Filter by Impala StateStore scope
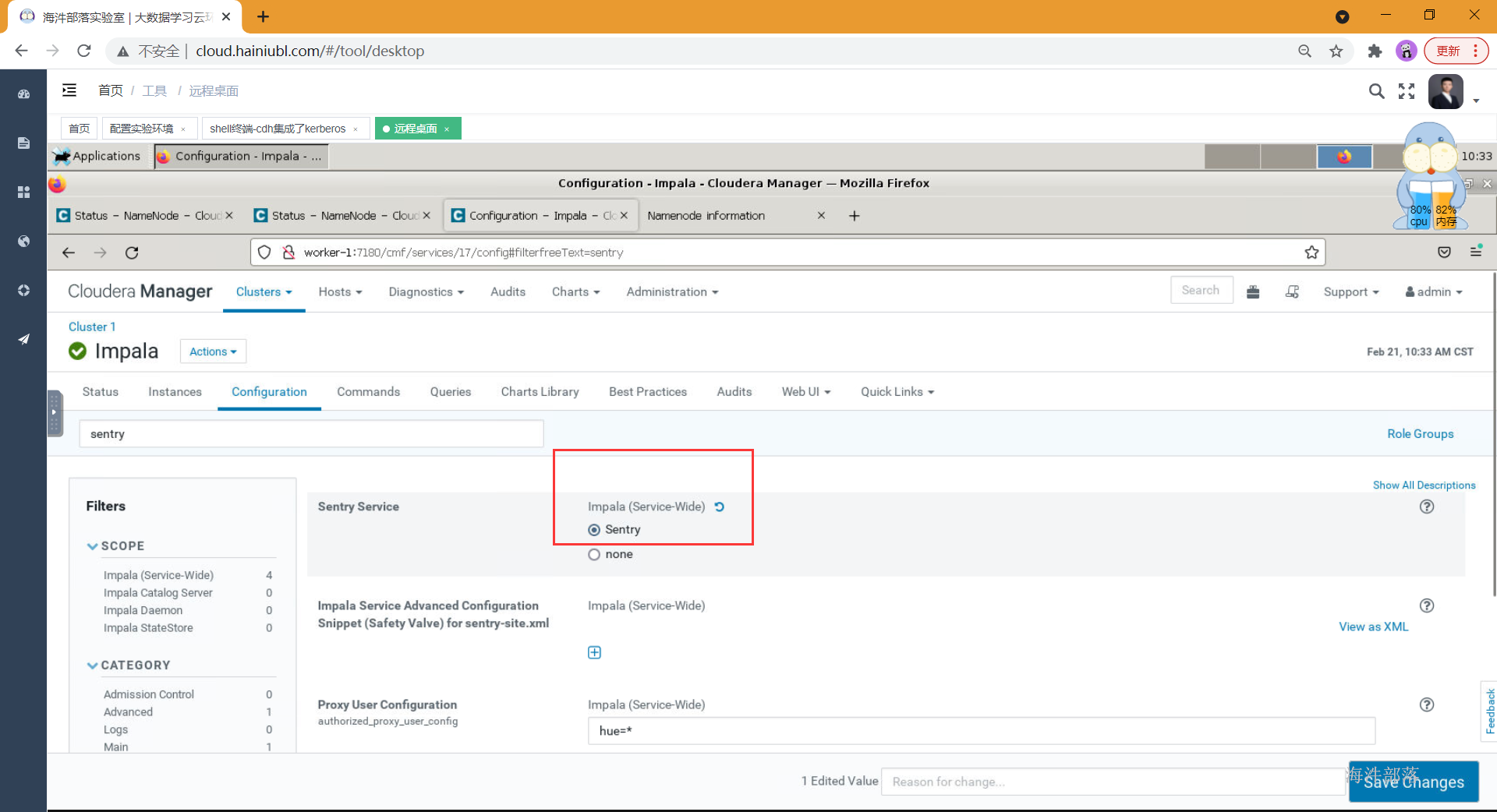The height and width of the screenshot is (812, 1497). (148, 627)
